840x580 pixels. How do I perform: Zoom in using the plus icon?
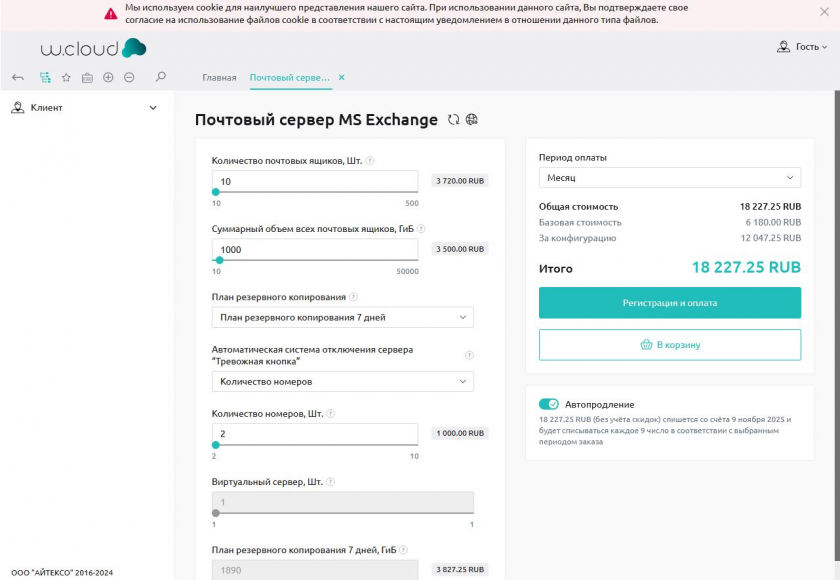click(108, 77)
